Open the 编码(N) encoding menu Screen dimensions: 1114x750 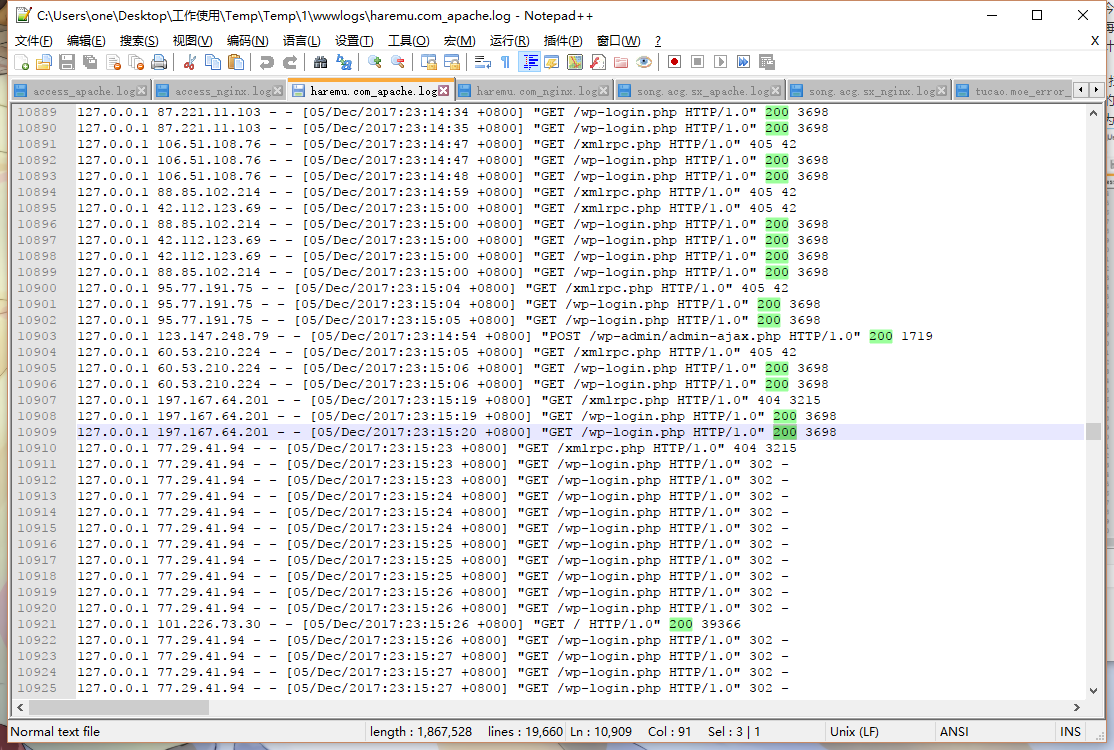click(x=247, y=41)
